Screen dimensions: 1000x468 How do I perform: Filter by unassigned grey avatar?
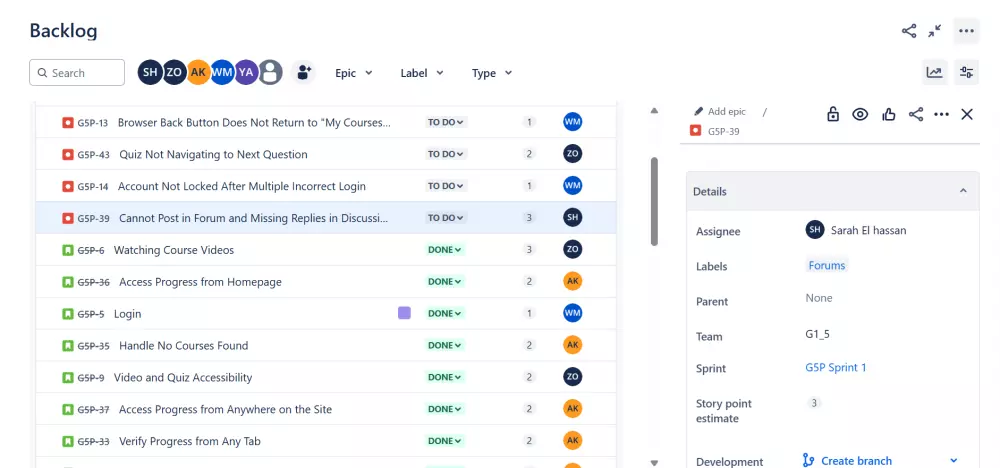point(270,73)
